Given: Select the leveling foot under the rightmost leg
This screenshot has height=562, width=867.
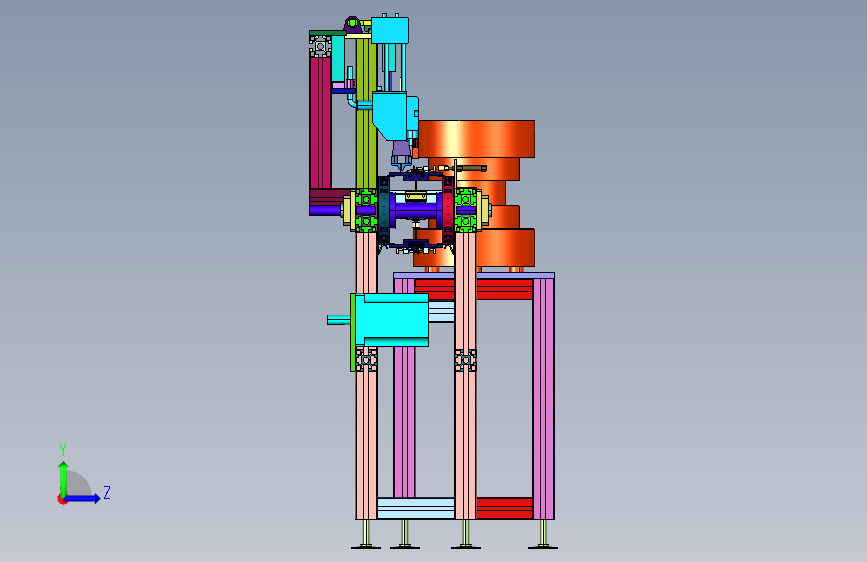Looking at the screenshot, I should click(543, 535).
